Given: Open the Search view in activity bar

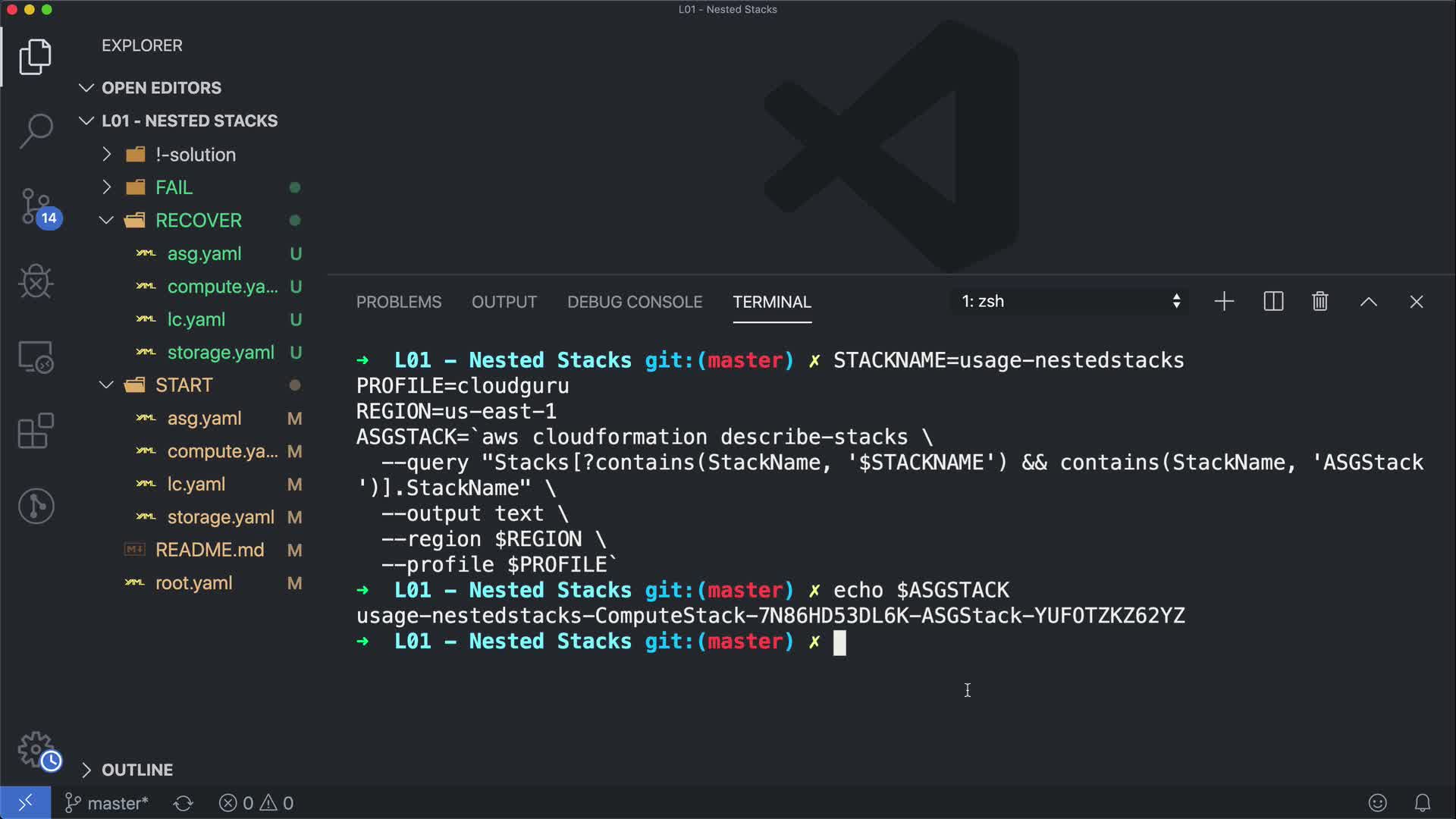Looking at the screenshot, I should click(36, 131).
